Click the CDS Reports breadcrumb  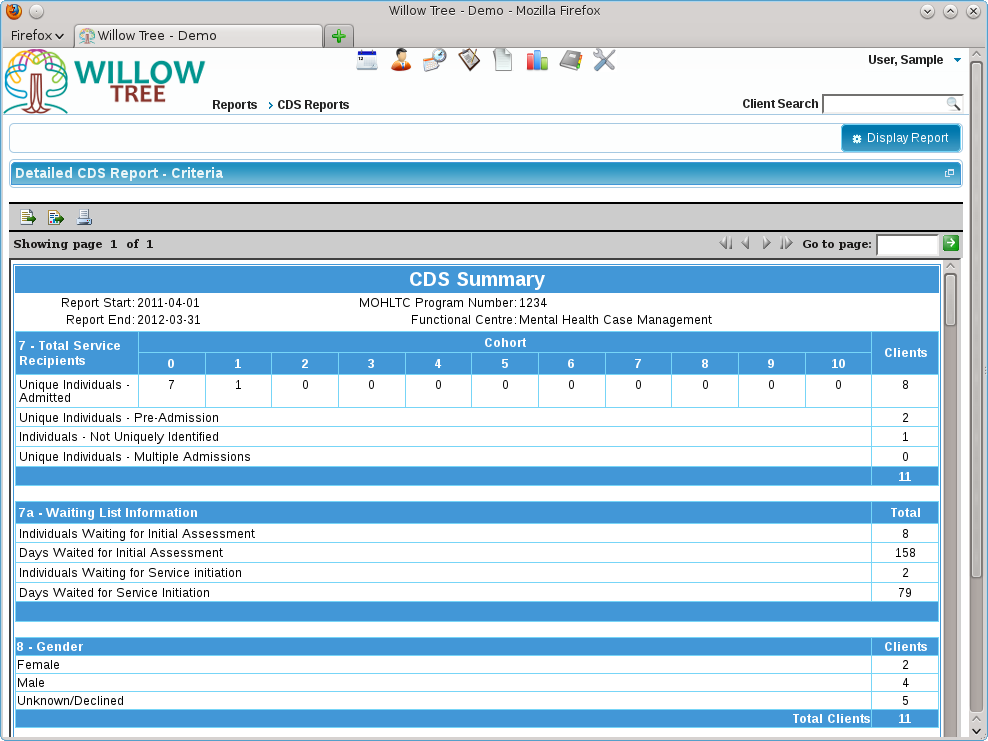(313, 105)
